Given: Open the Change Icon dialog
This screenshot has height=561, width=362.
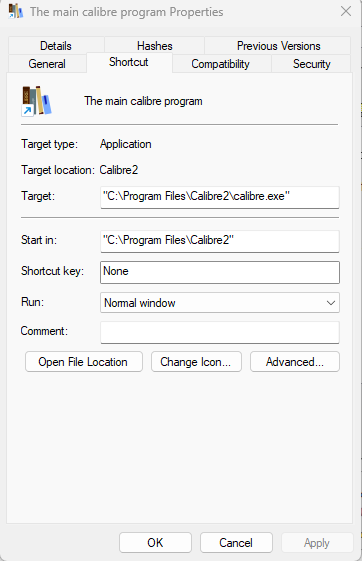Looking at the screenshot, I should [x=196, y=362].
